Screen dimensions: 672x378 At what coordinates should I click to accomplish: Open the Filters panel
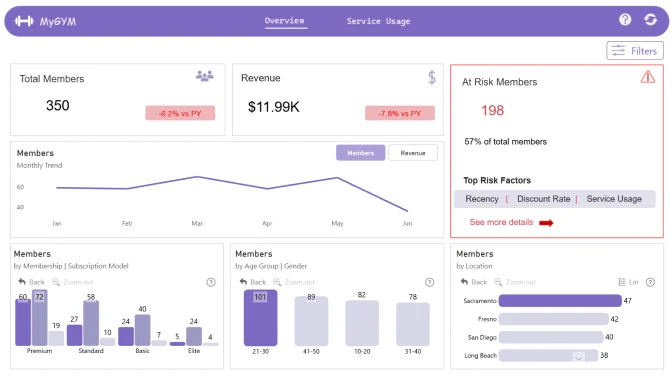click(635, 51)
